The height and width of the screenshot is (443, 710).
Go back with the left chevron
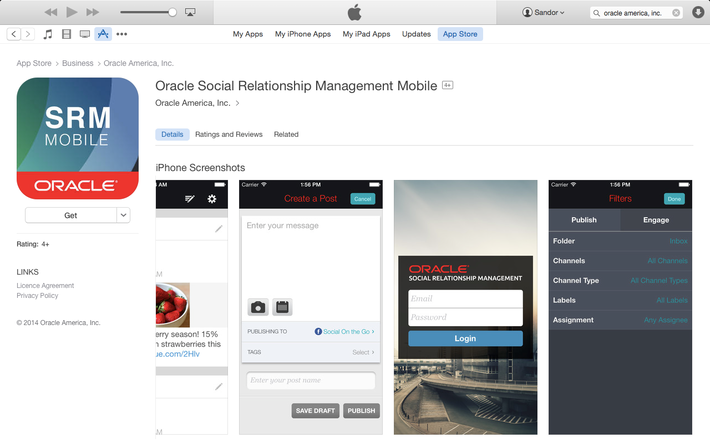click(14, 34)
